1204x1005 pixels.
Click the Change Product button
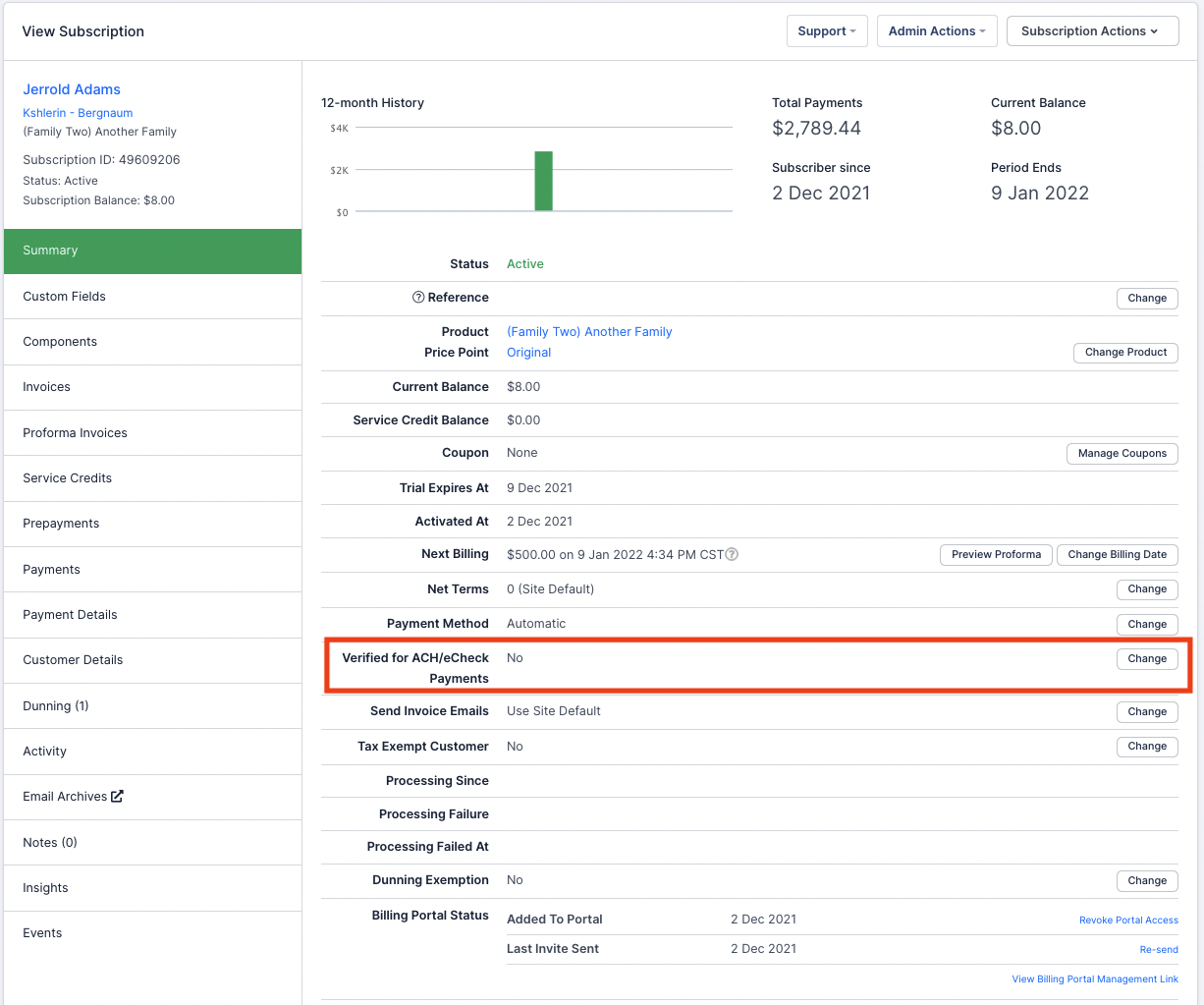pyautogui.click(x=1125, y=353)
